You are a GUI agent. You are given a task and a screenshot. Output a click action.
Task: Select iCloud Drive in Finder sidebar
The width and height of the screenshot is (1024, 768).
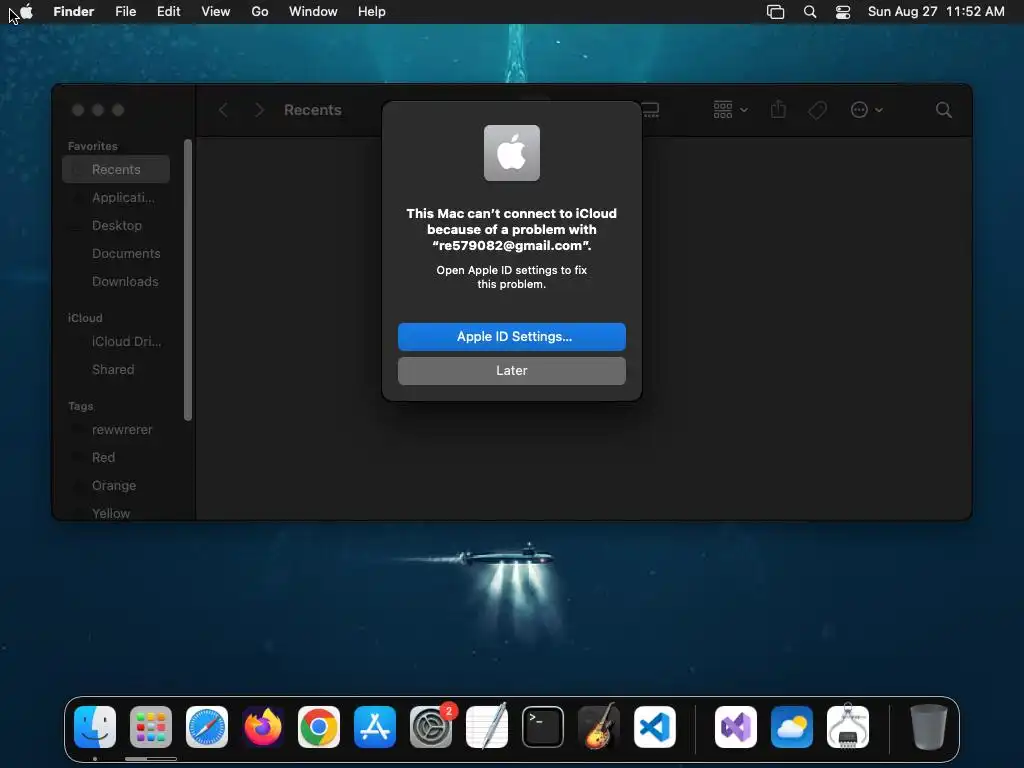click(x=116, y=342)
